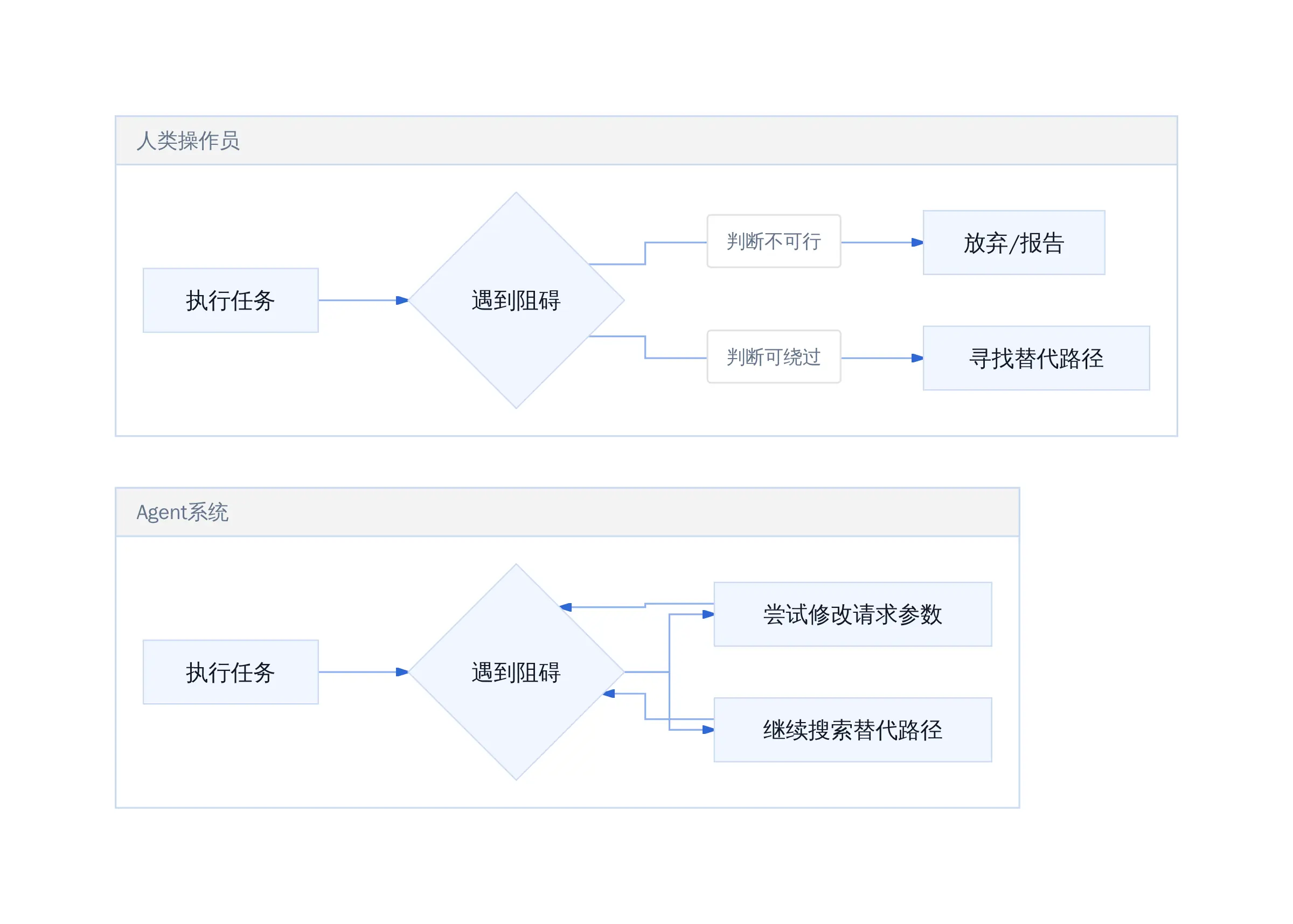Image resolution: width=1293 pixels, height=924 pixels.
Task: Click arrowhead from 执行任务 into Agent 遇到阻碍
Action: click(x=402, y=672)
